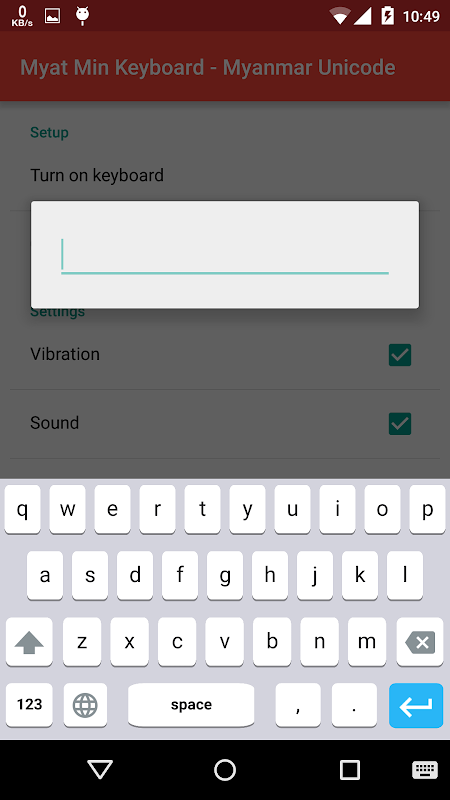Tap the backspace delete key
The height and width of the screenshot is (800, 450).
(x=420, y=642)
